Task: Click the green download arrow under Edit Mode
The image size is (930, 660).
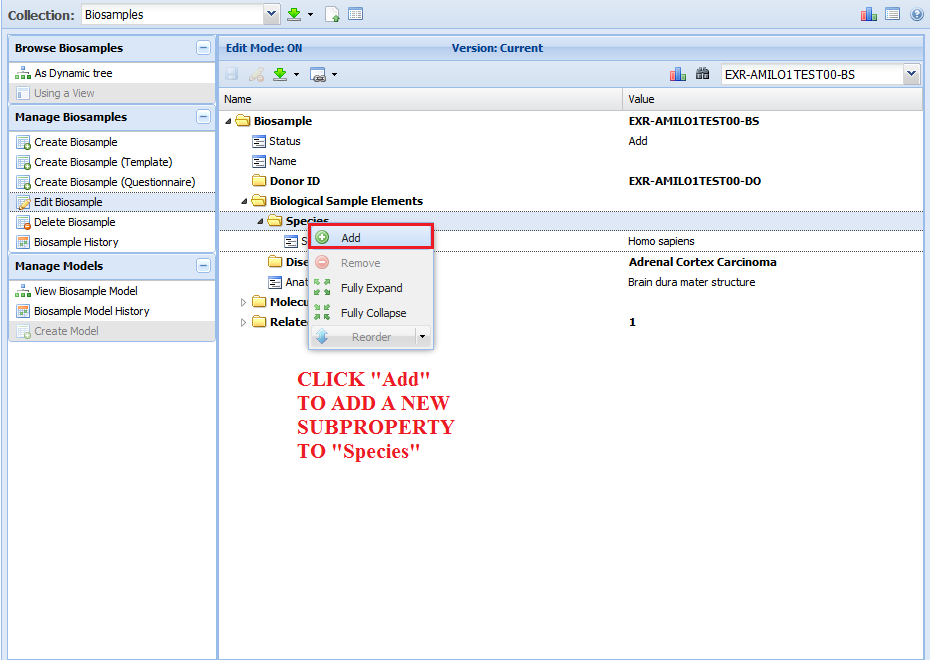Action: click(x=280, y=74)
